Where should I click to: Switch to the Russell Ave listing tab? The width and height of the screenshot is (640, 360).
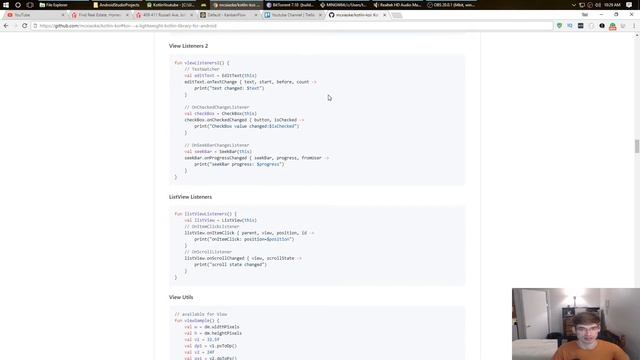(164, 15)
